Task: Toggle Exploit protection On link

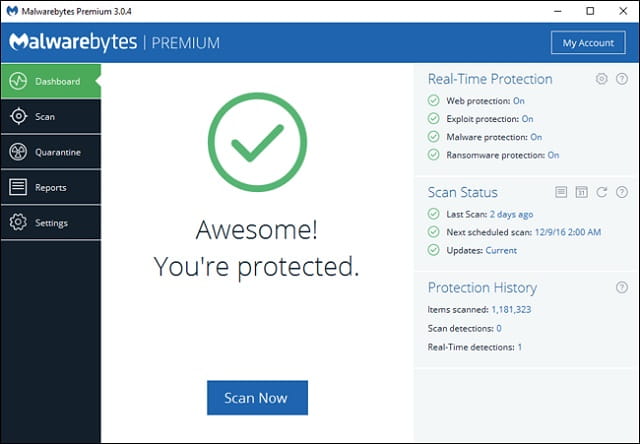Action: (x=527, y=119)
